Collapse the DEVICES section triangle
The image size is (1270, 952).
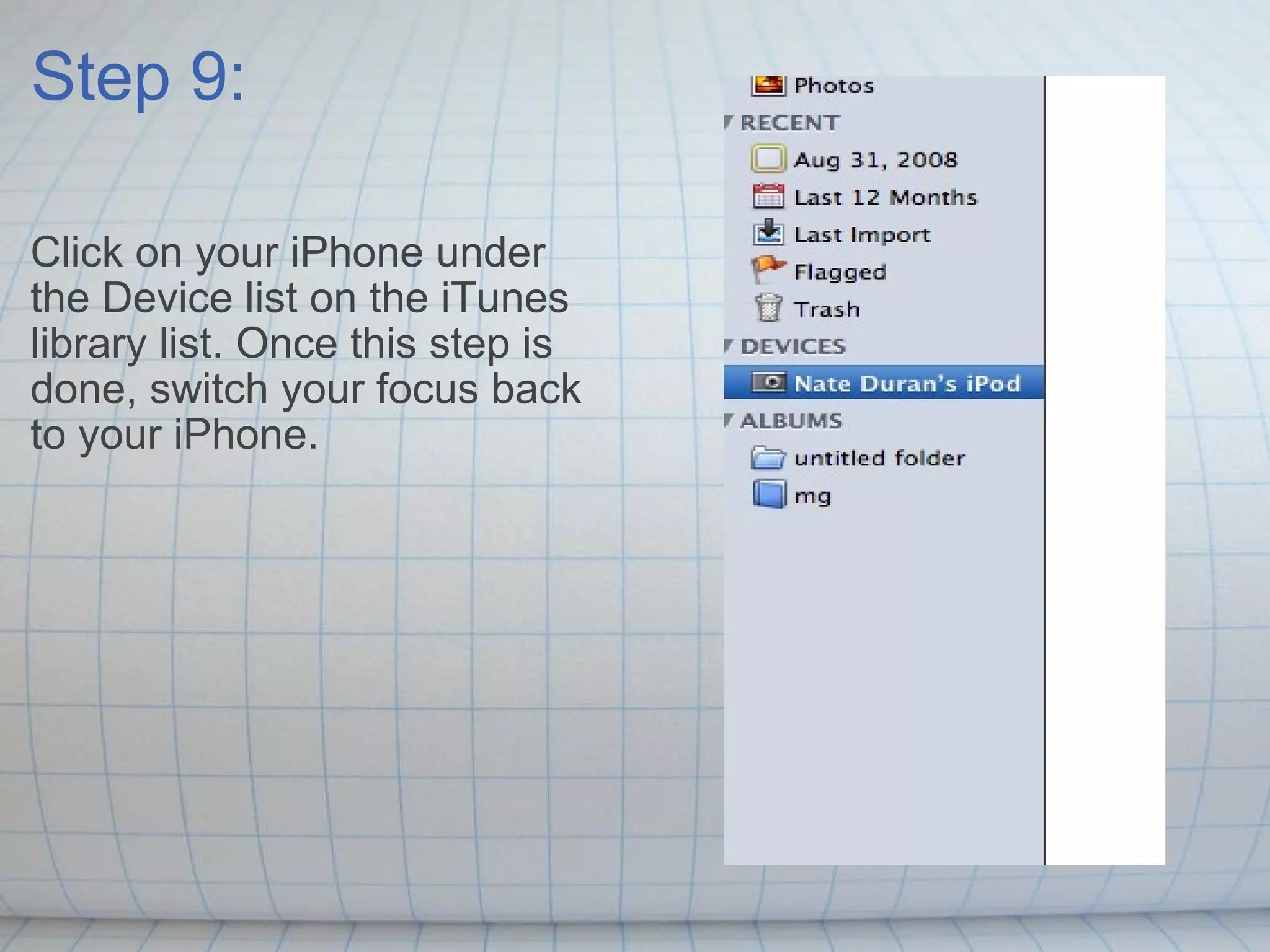[x=729, y=346]
